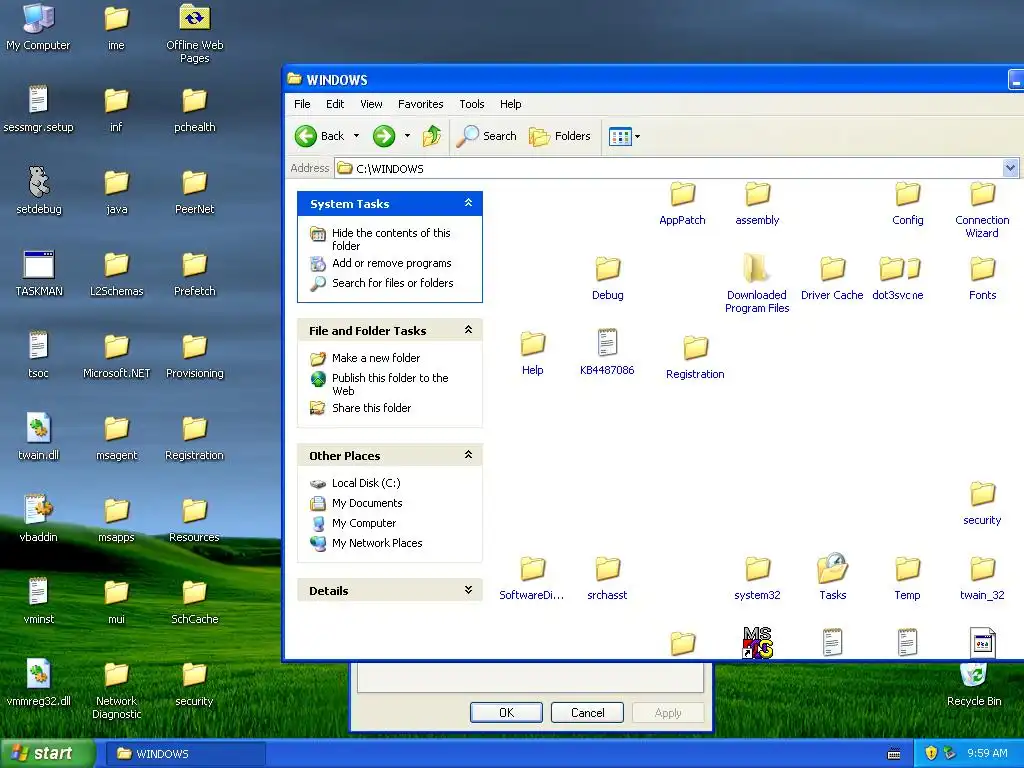Select the assembly folder
The height and width of the screenshot is (768, 1024).
758,204
